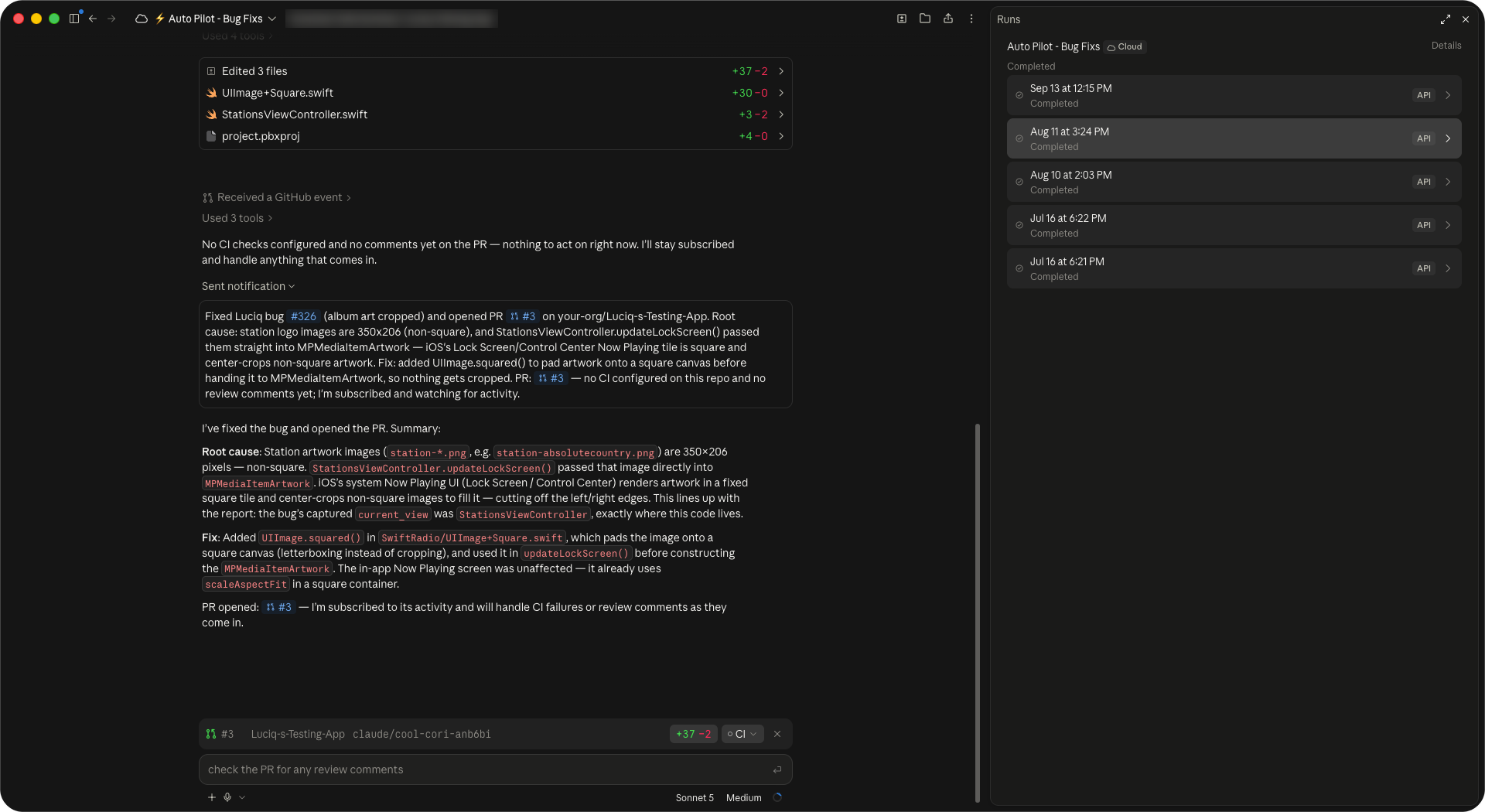
Task: Open the Aug 10 at 2:03 PM run
Action: click(1234, 182)
